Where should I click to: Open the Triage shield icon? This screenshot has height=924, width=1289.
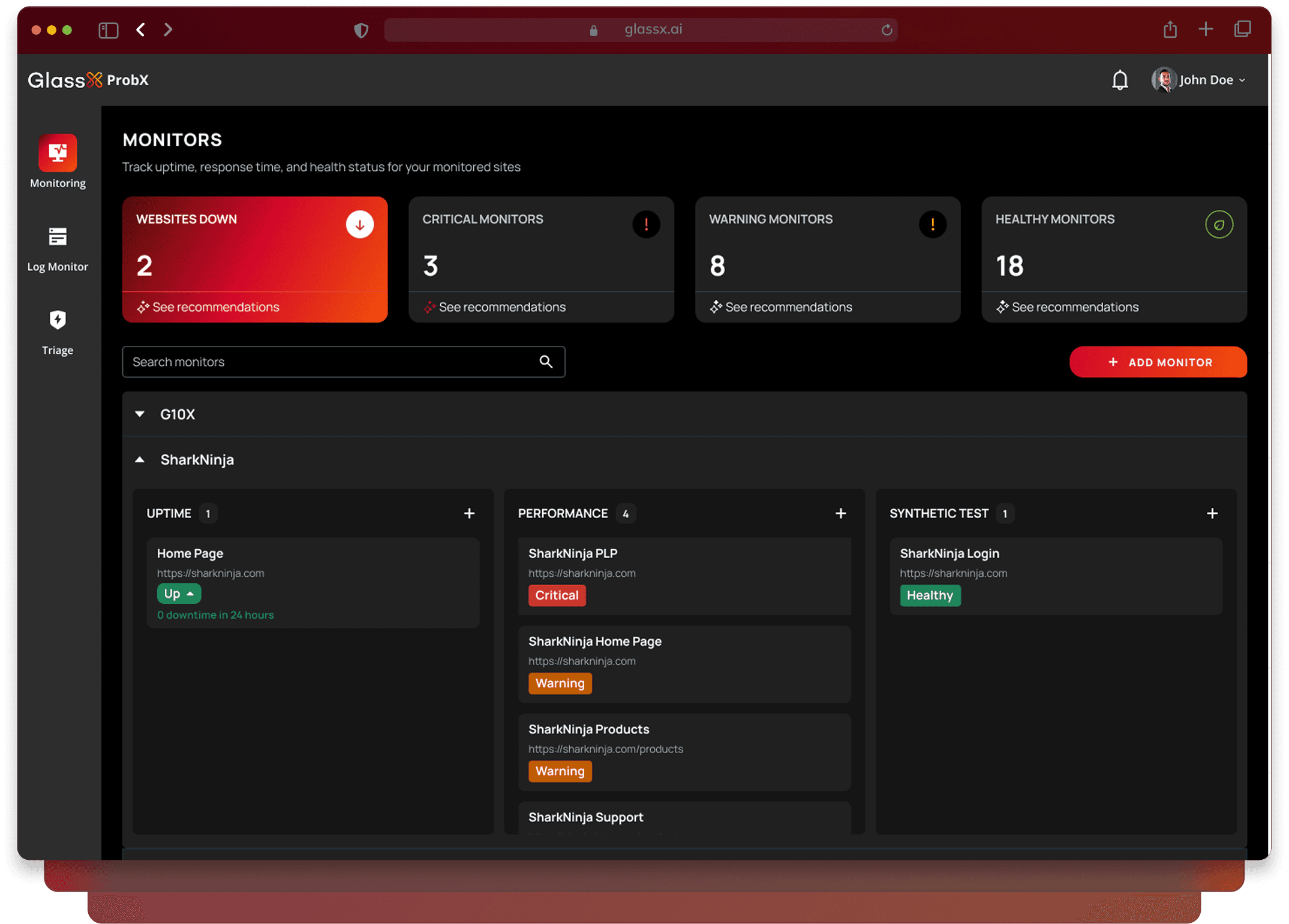58,320
